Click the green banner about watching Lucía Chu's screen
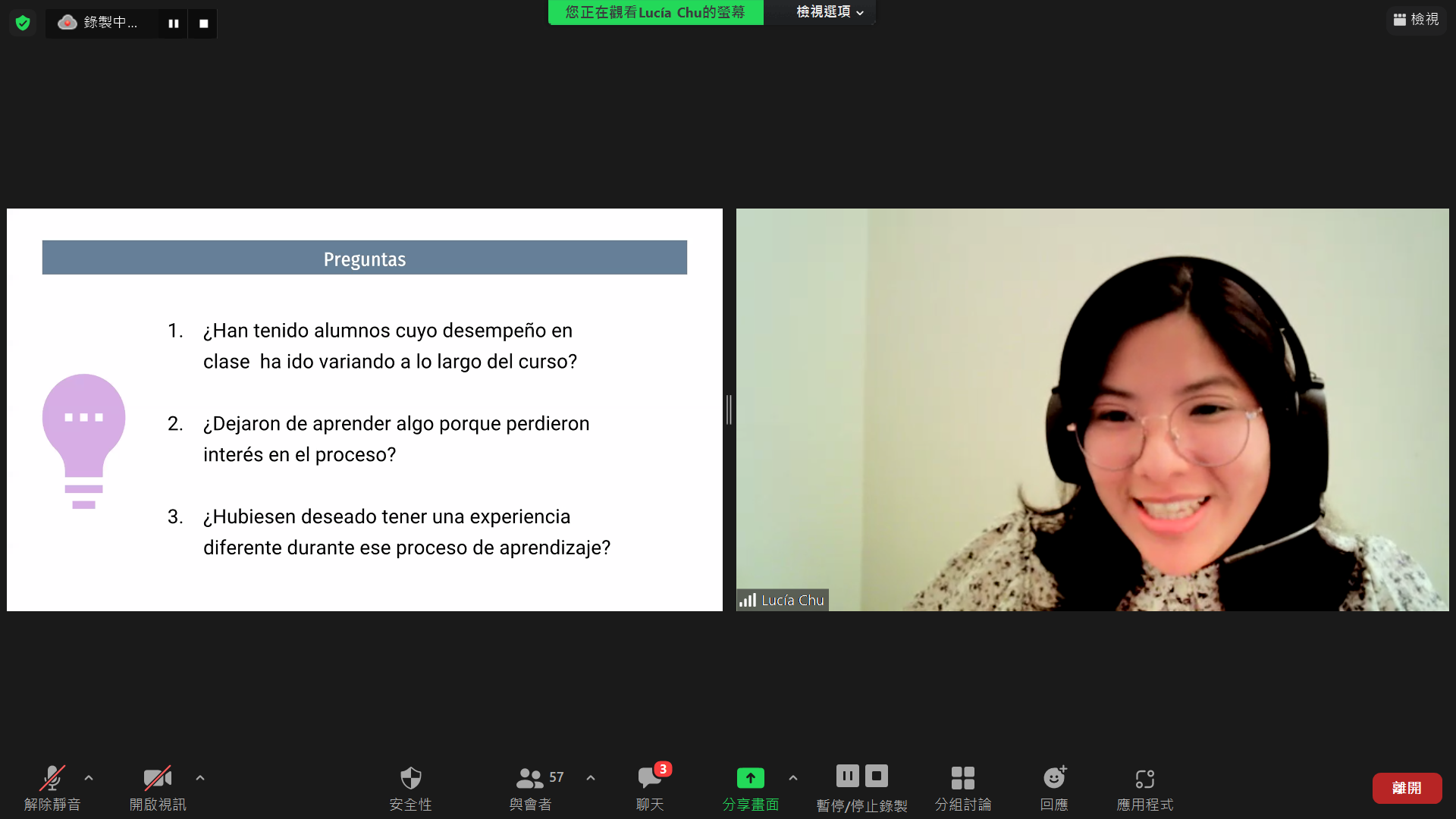Screen dimensions: 1456x819 click(655, 12)
